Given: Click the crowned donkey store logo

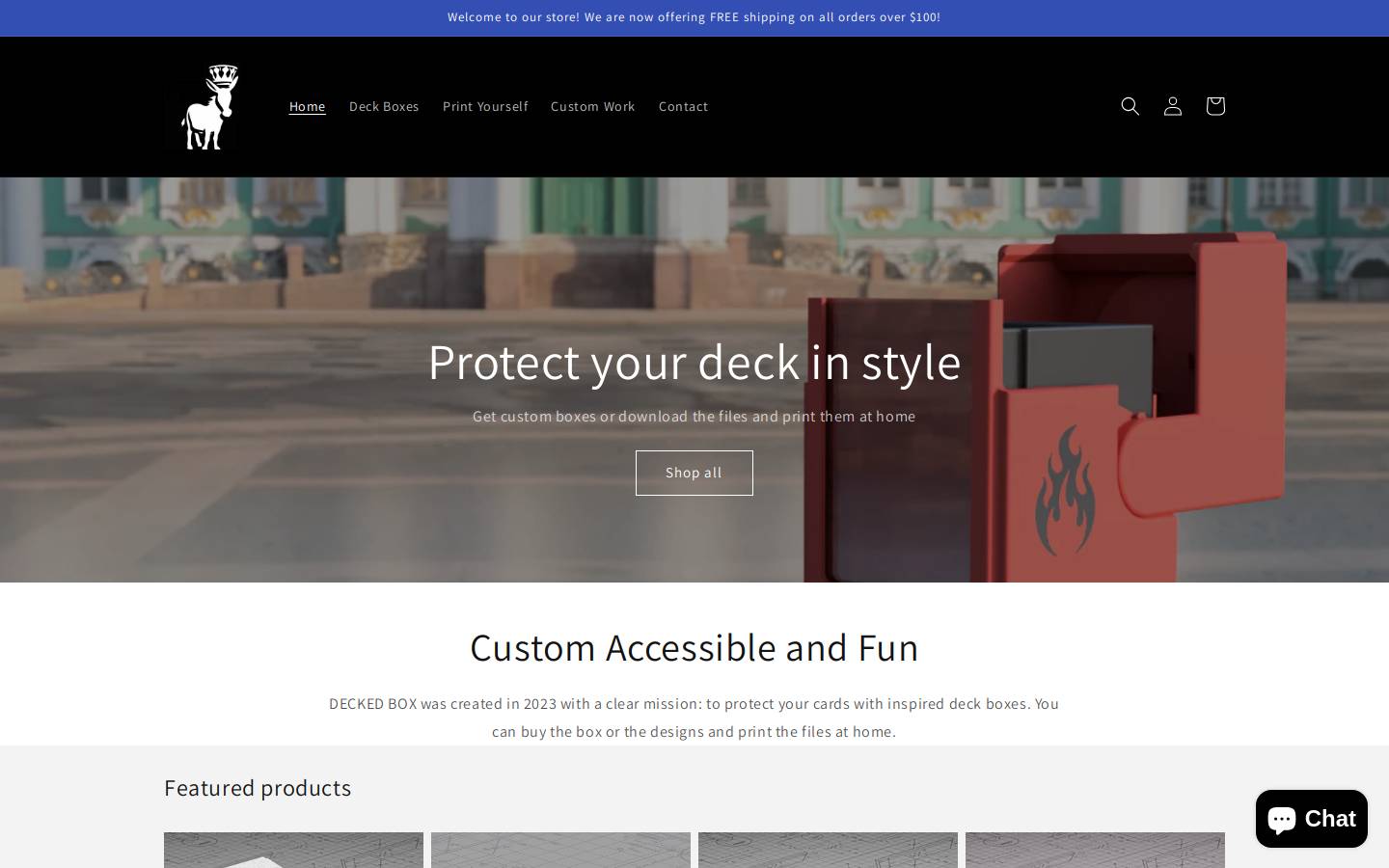Looking at the screenshot, I should click(208, 107).
